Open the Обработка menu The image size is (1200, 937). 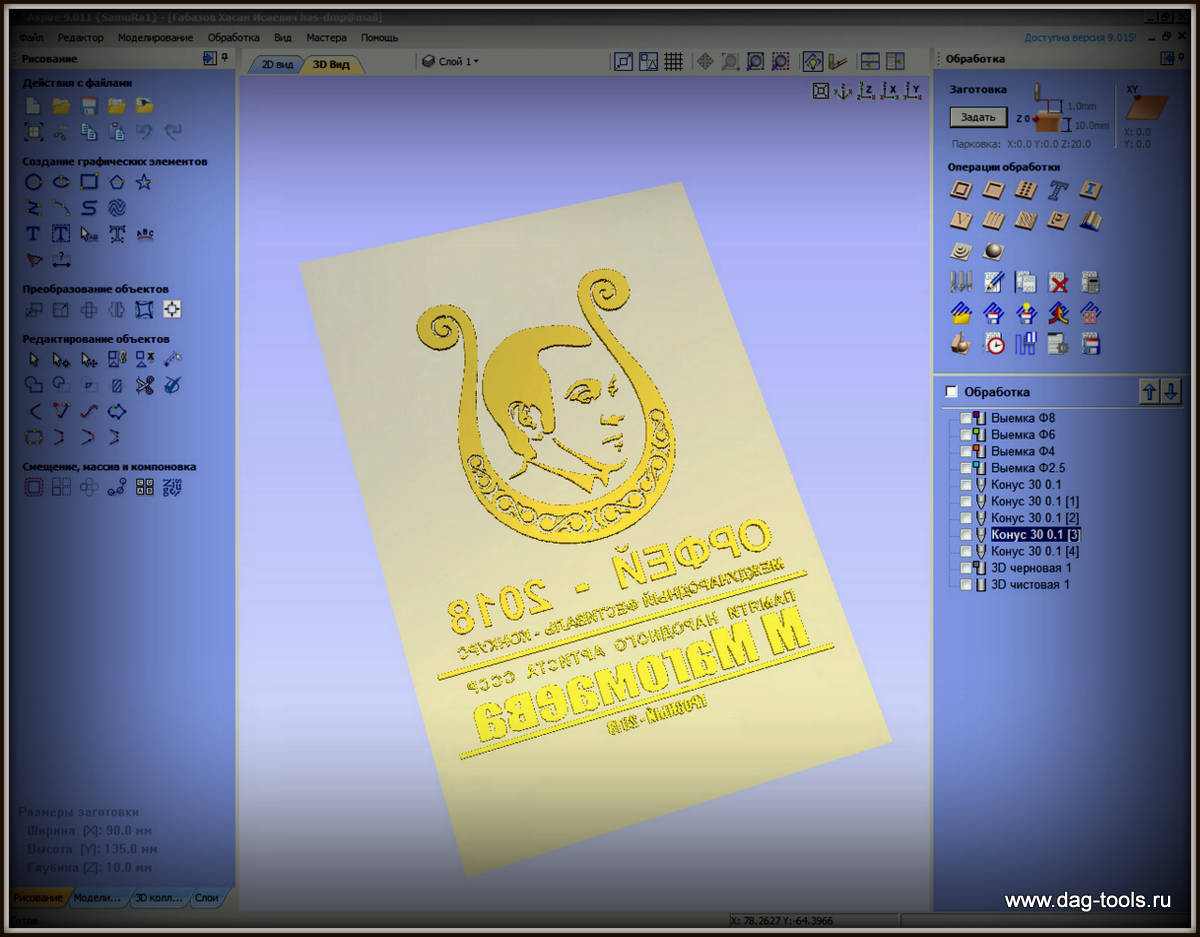(x=234, y=38)
